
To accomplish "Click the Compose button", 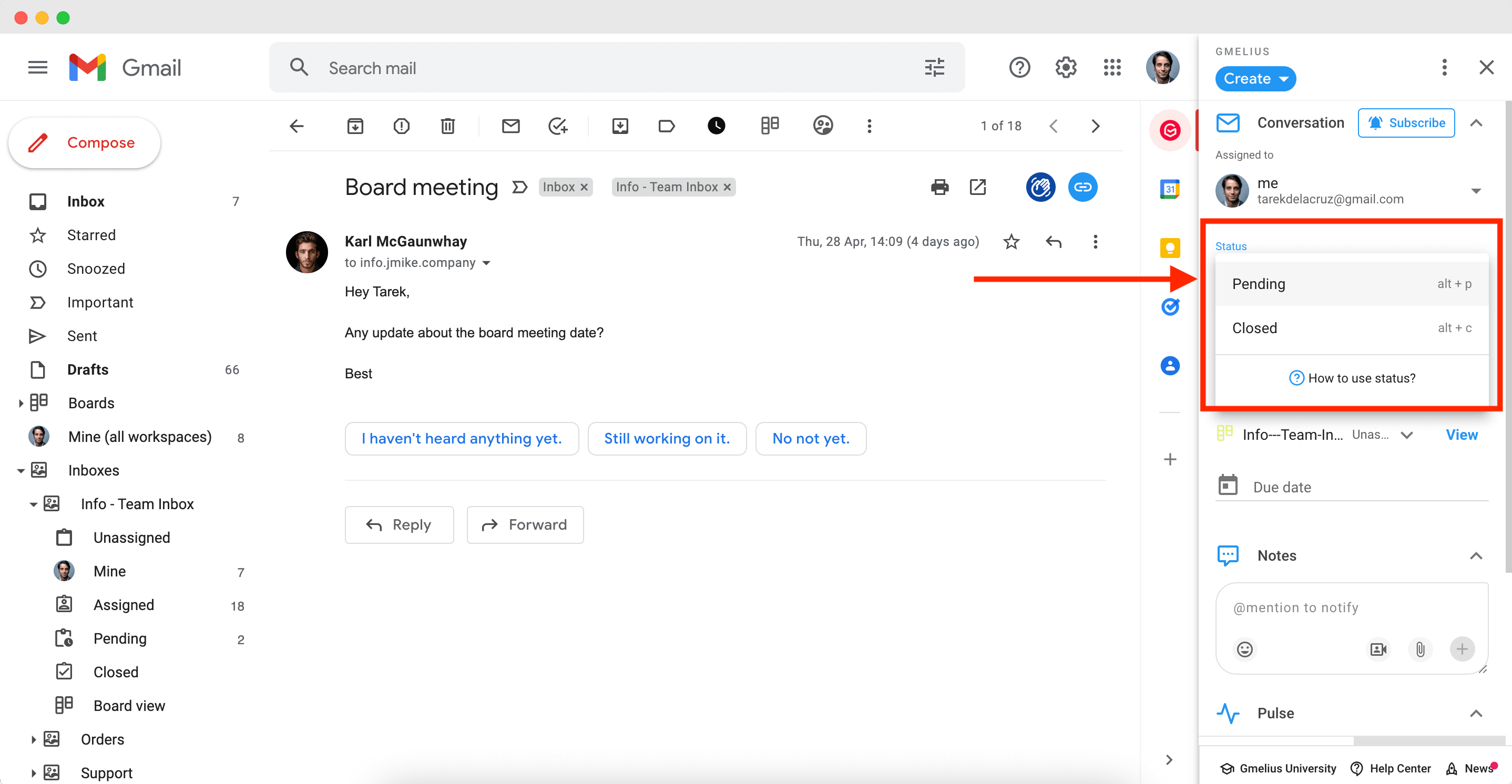I will tap(85, 142).
